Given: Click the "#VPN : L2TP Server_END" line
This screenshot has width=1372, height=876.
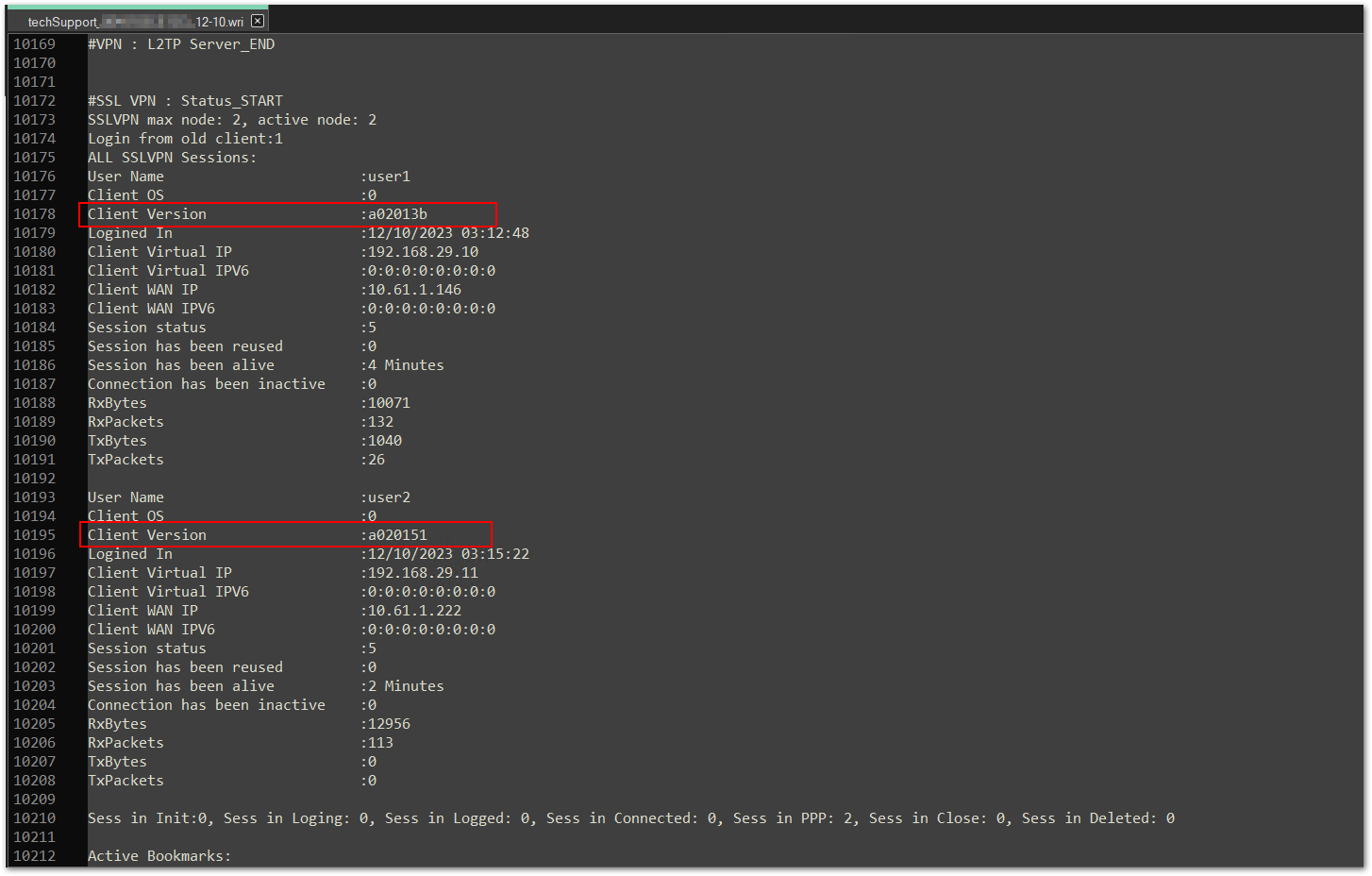Looking at the screenshot, I should click(x=181, y=44).
